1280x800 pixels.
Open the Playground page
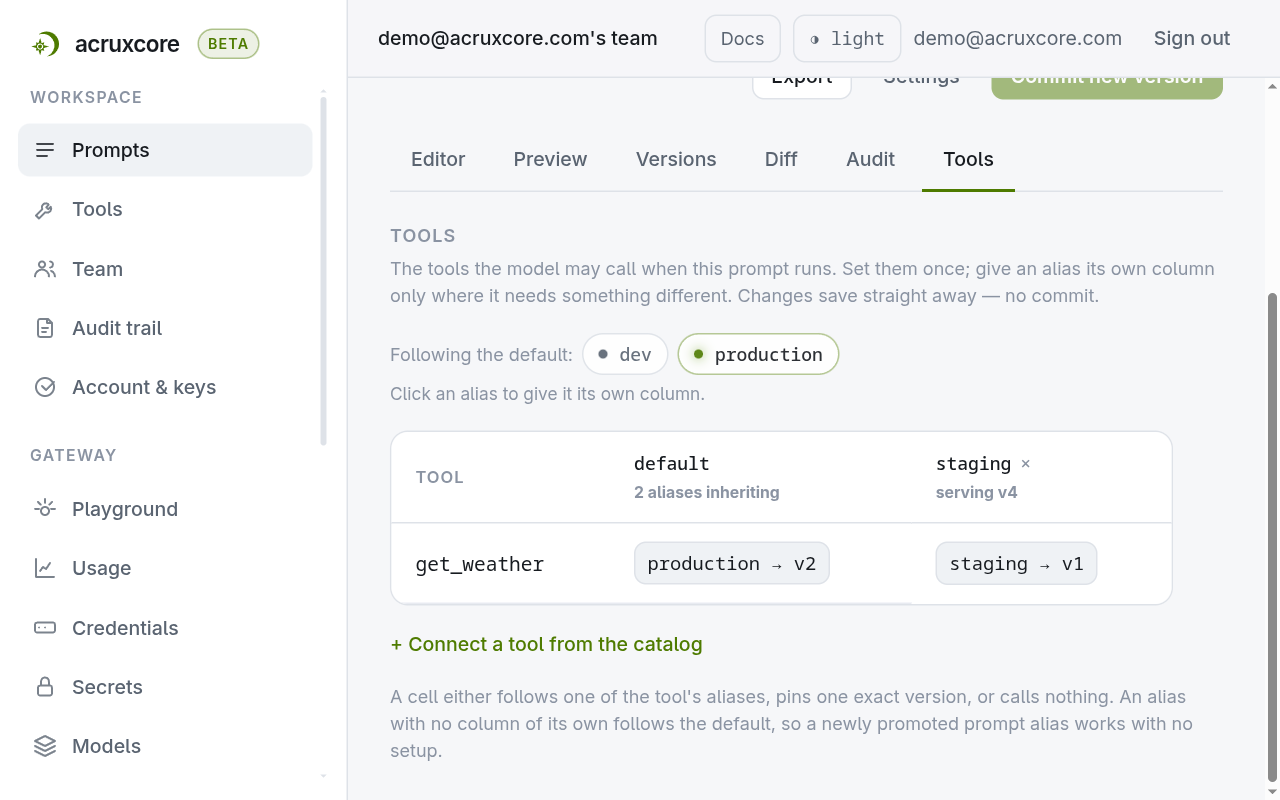165,509
